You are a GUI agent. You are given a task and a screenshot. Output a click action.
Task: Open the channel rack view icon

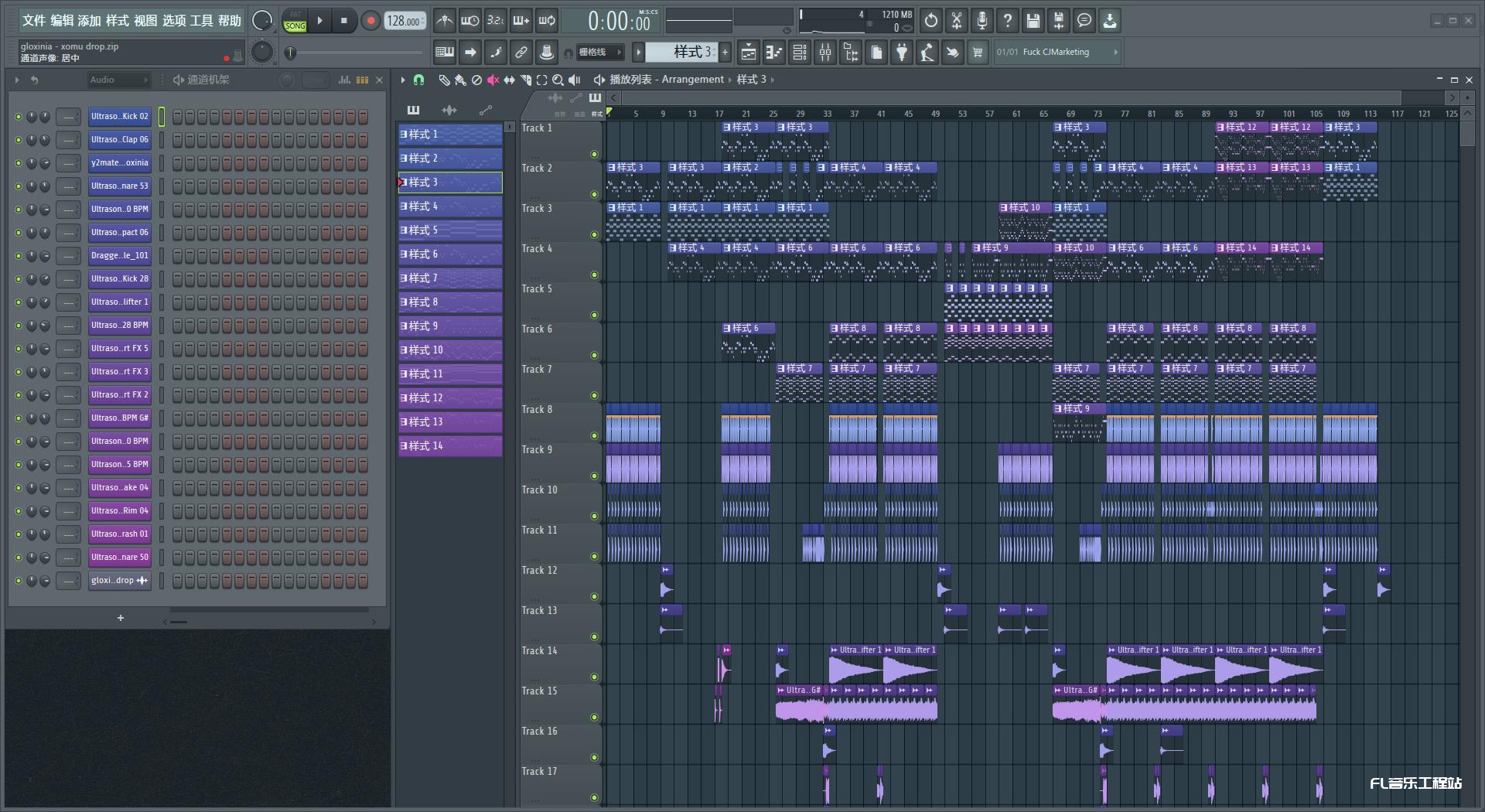point(800,53)
